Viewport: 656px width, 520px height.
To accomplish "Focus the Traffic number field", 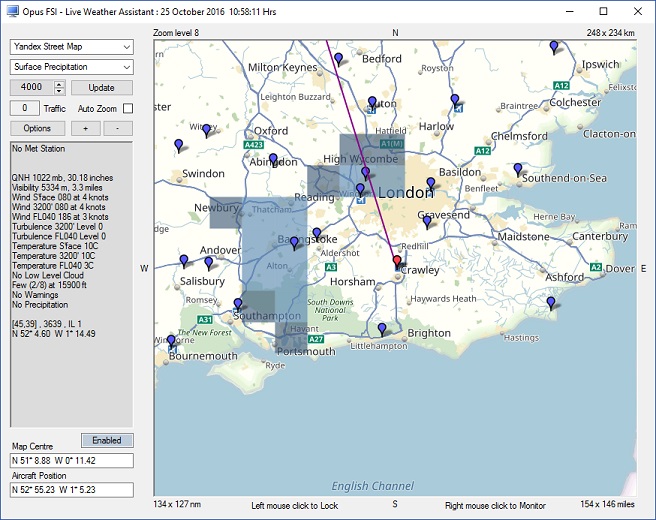I will pos(25,108).
